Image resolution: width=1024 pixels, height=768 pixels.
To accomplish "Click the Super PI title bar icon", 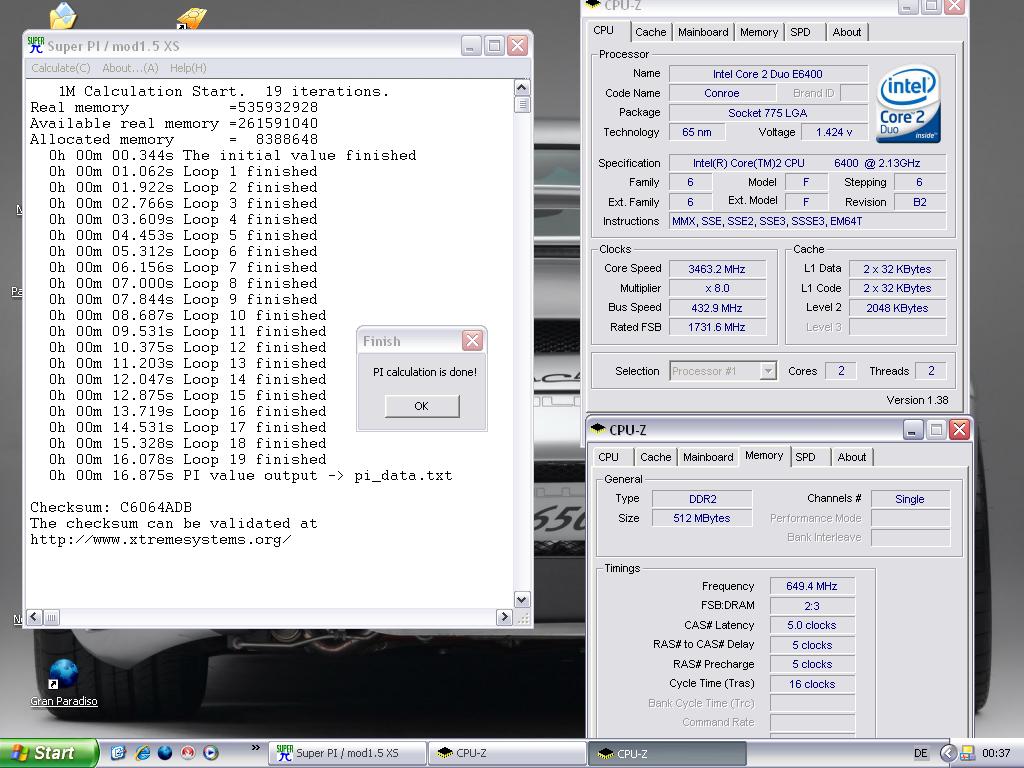I will (x=35, y=45).
